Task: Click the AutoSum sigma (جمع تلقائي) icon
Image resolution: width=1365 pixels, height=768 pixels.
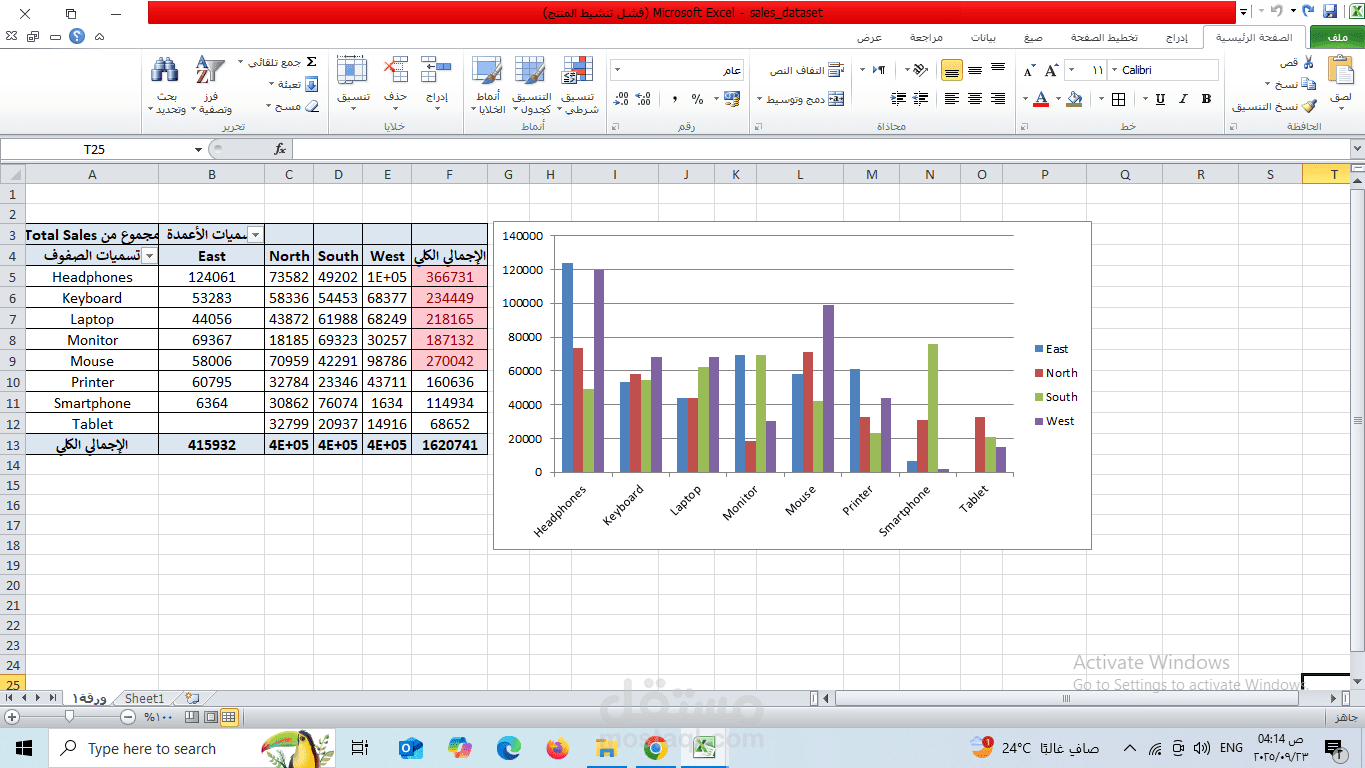Action: tap(311, 62)
